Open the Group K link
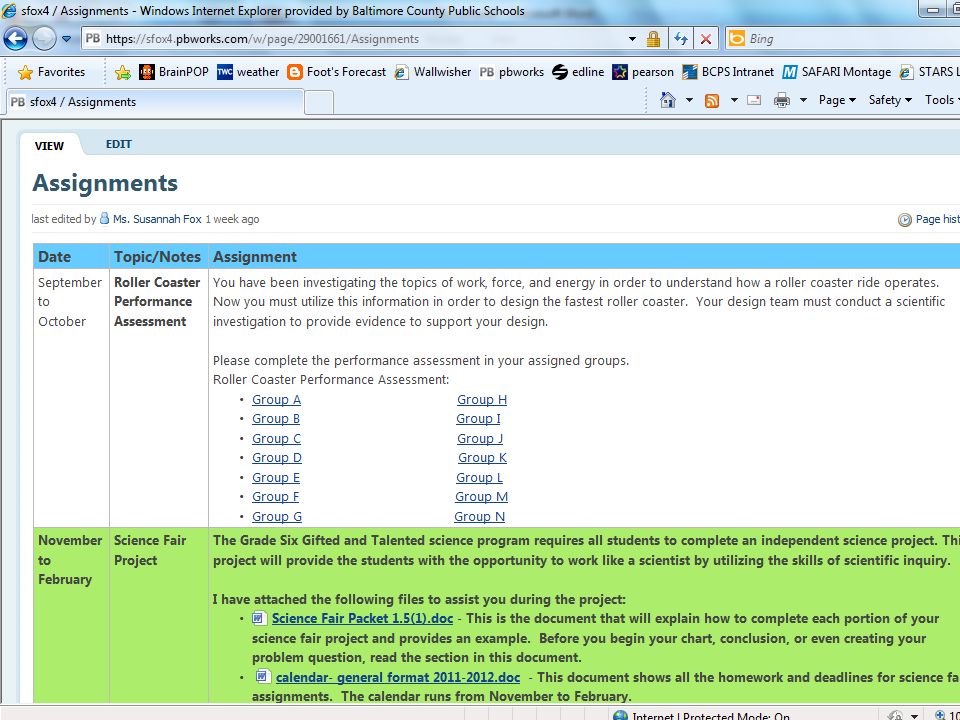Image resolution: width=960 pixels, height=720 pixels. (482, 458)
